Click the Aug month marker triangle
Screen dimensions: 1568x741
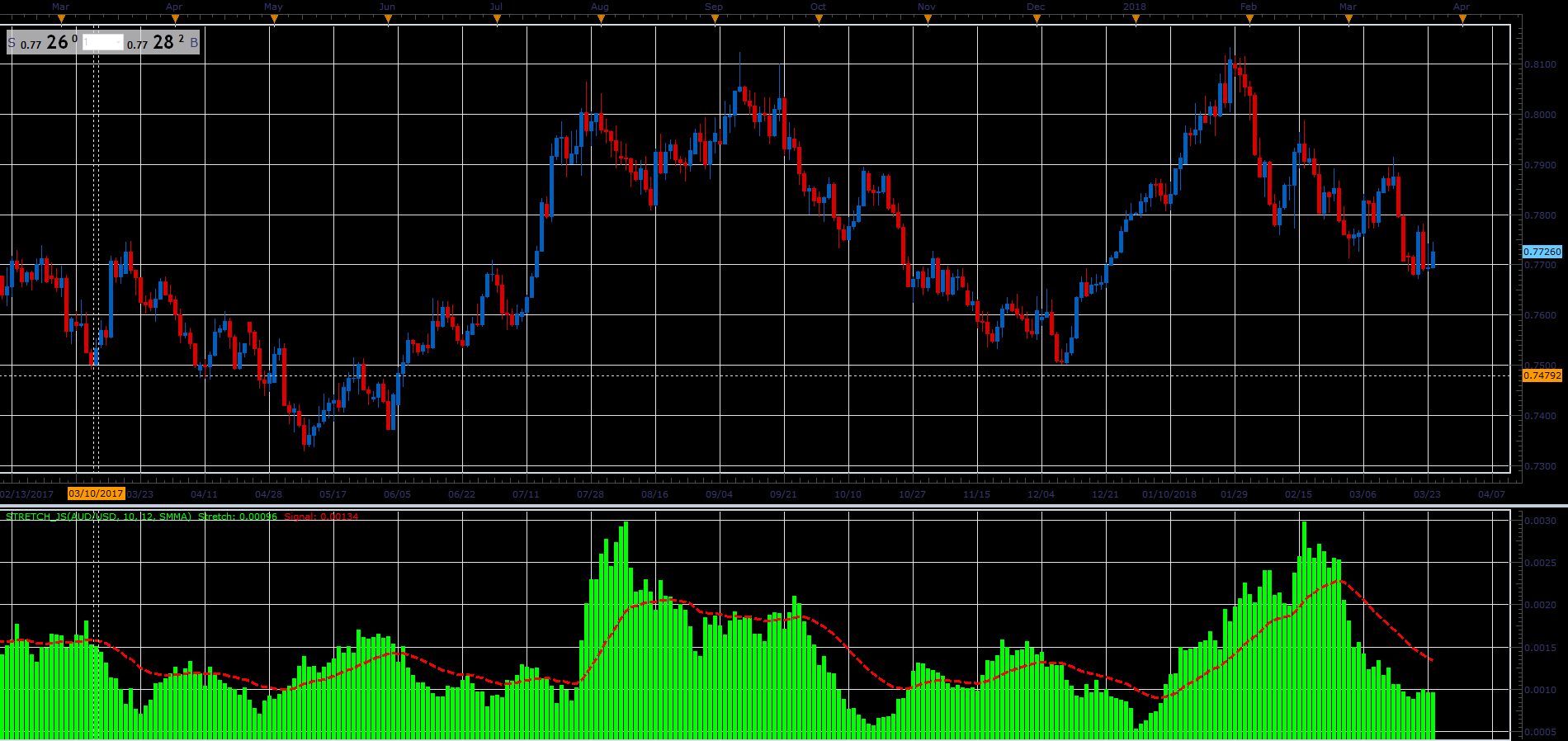(601, 19)
